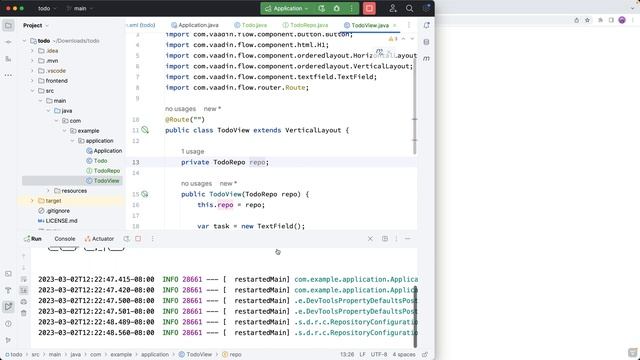Click LF line separator in status bar
The width and height of the screenshot is (640, 360).
362,354
